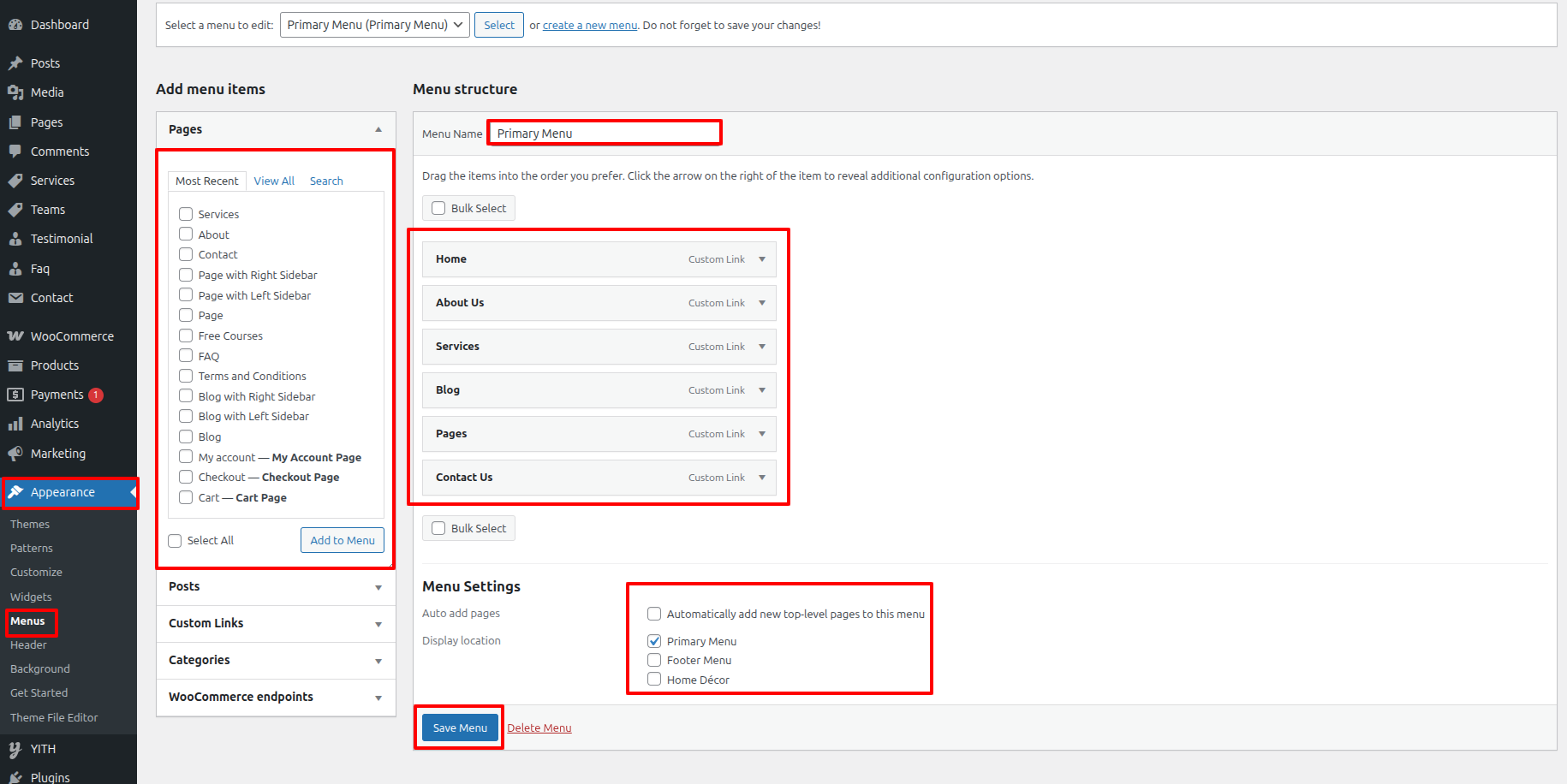Click the WooCommerce logo icon
The height and width of the screenshot is (784, 1567).
(x=15, y=336)
